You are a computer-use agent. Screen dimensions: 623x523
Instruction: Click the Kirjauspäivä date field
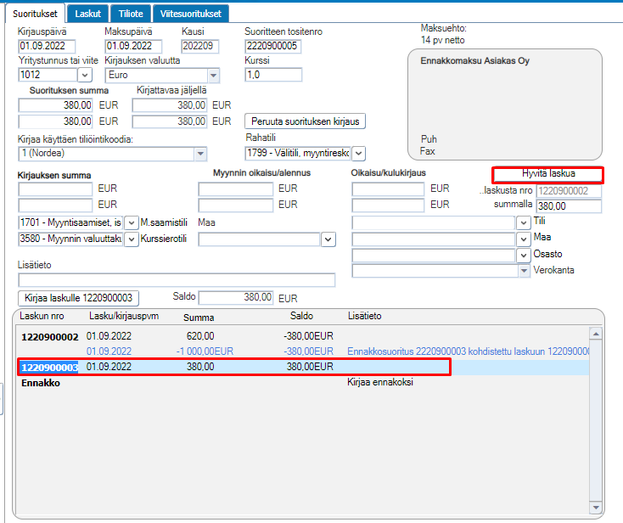(47, 46)
